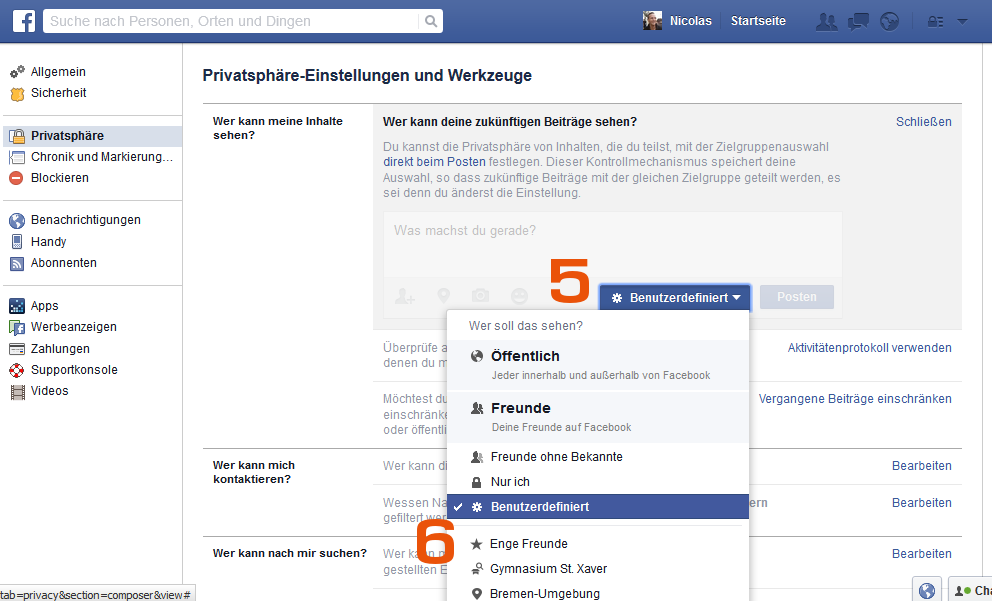Expand the Benutzerdefiniert audience dropdown
992x601 pixels.
tap(675, 297)
